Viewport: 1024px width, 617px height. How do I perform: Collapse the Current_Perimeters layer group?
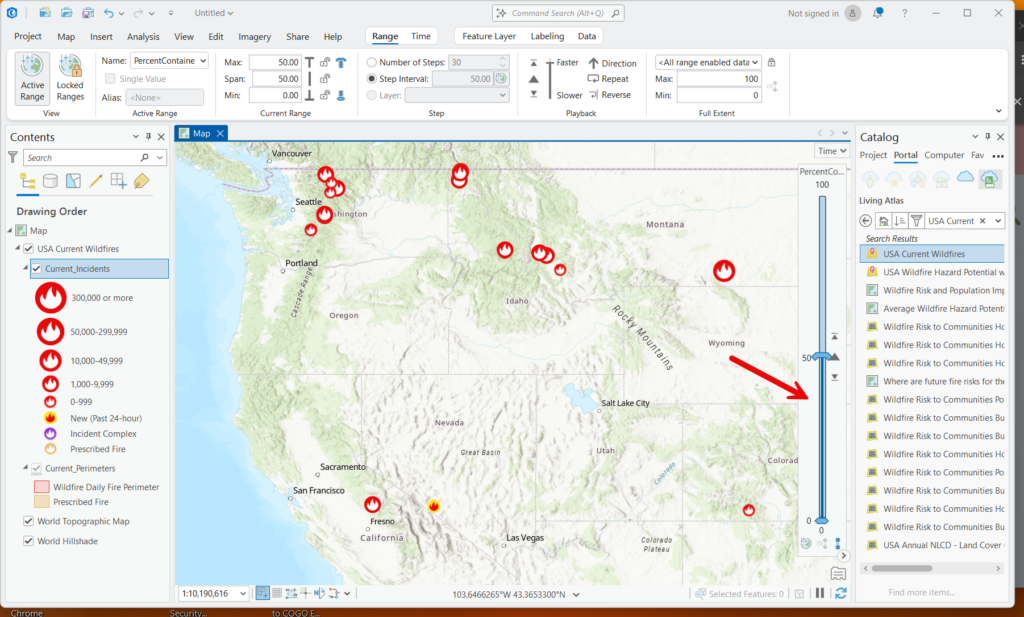coord(25,467)
